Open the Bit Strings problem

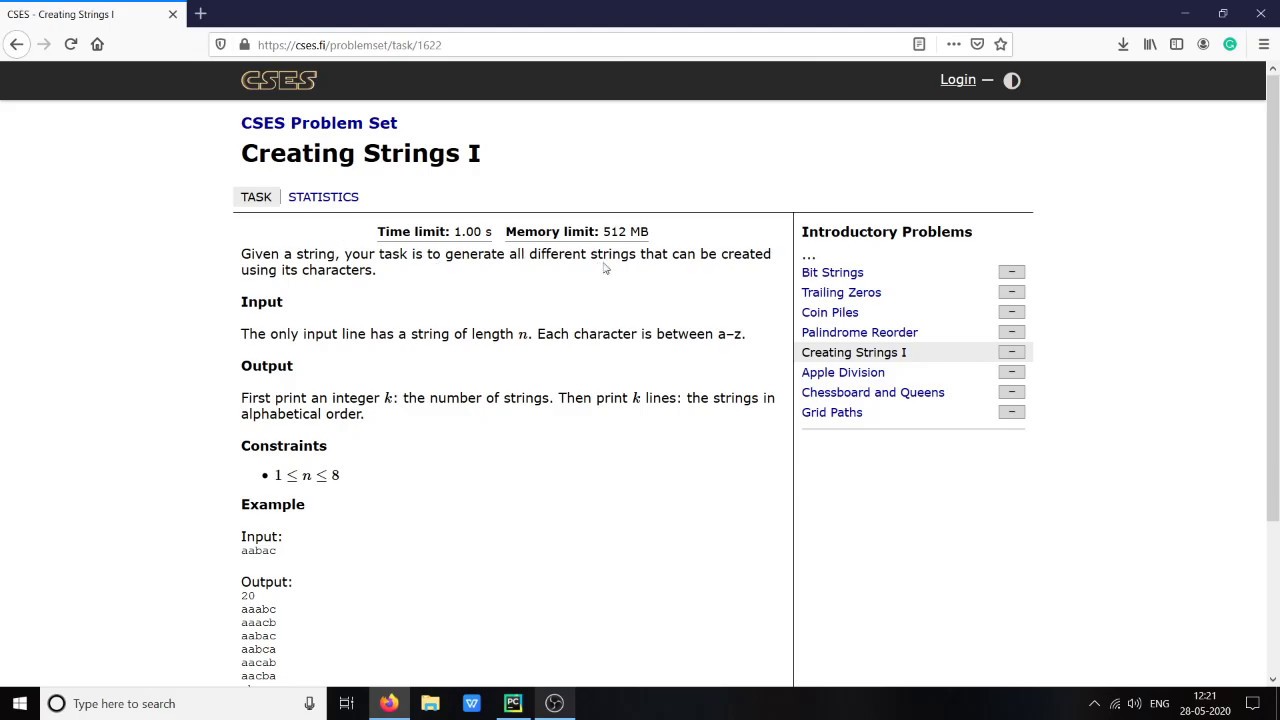point(832,272)
